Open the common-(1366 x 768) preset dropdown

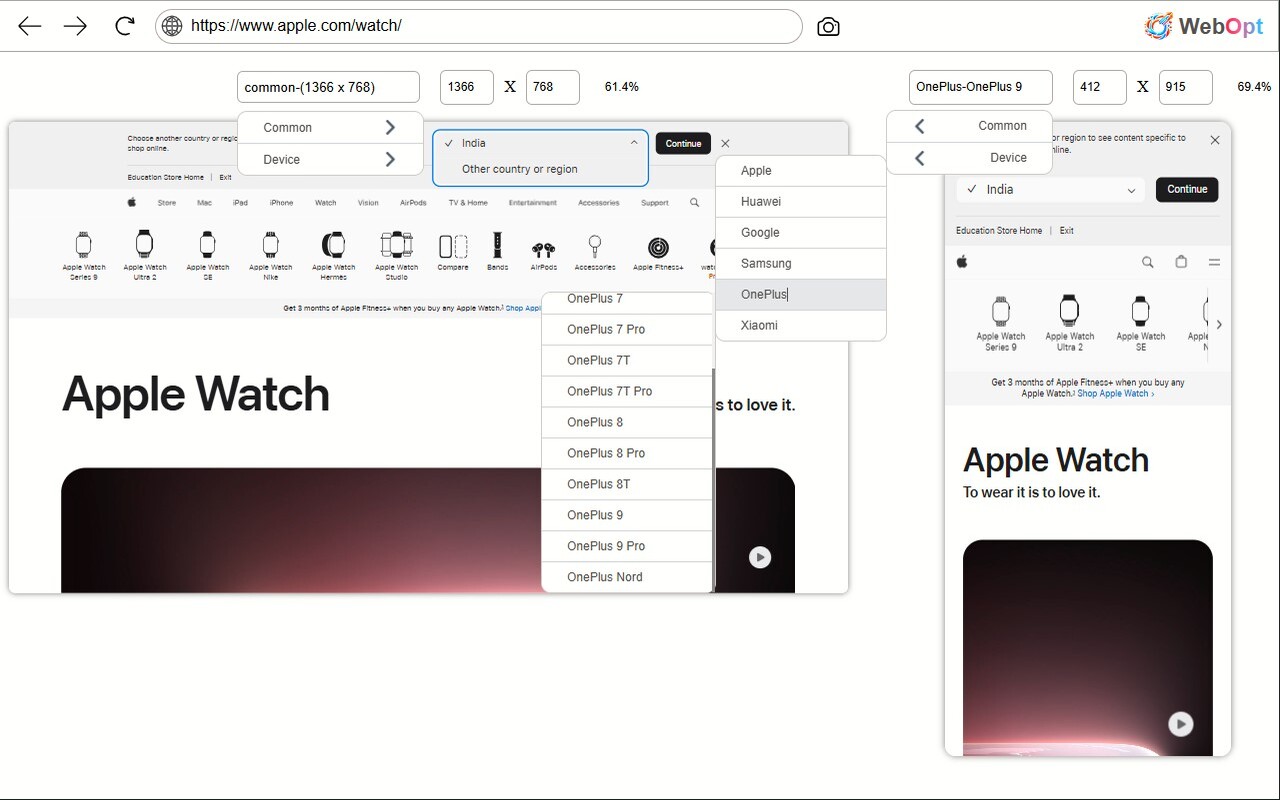coord(328,87)
